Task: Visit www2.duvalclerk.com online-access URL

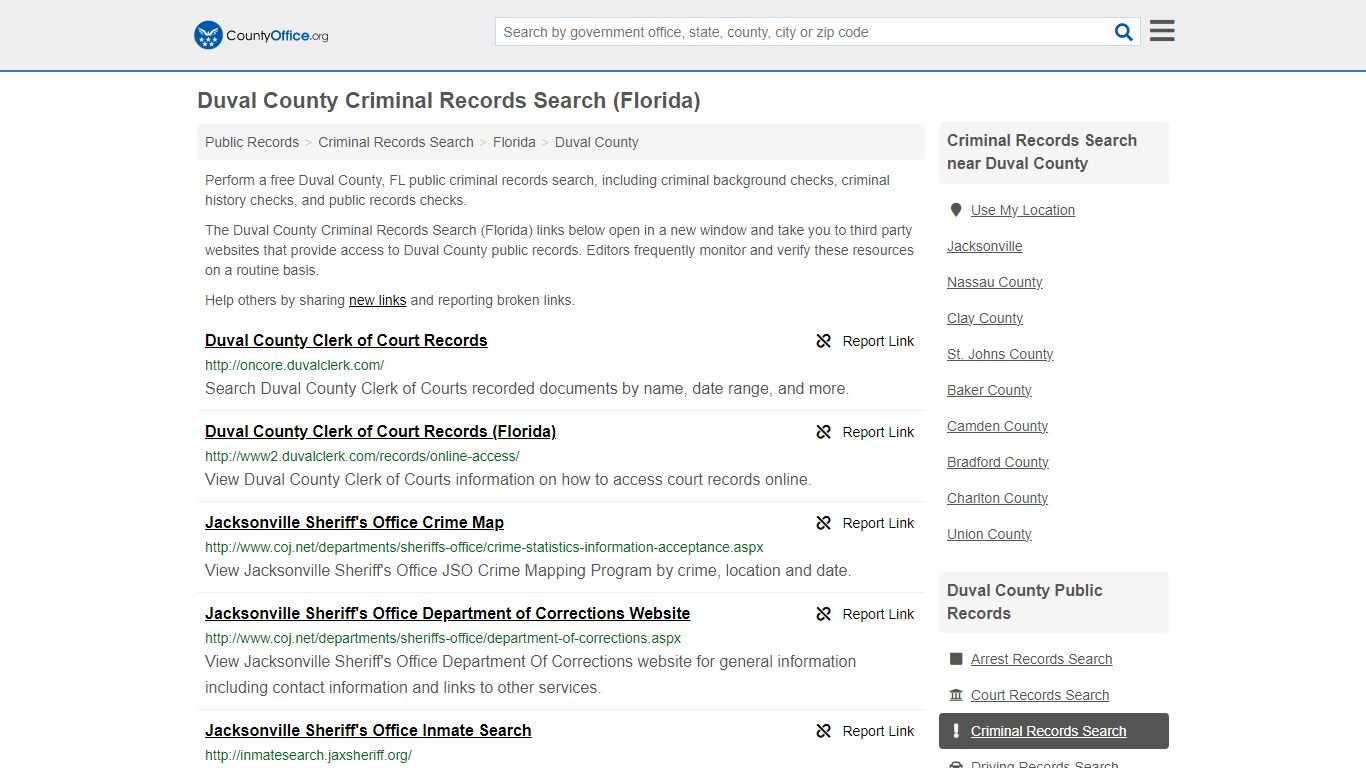Action: [x=362, y=456]
